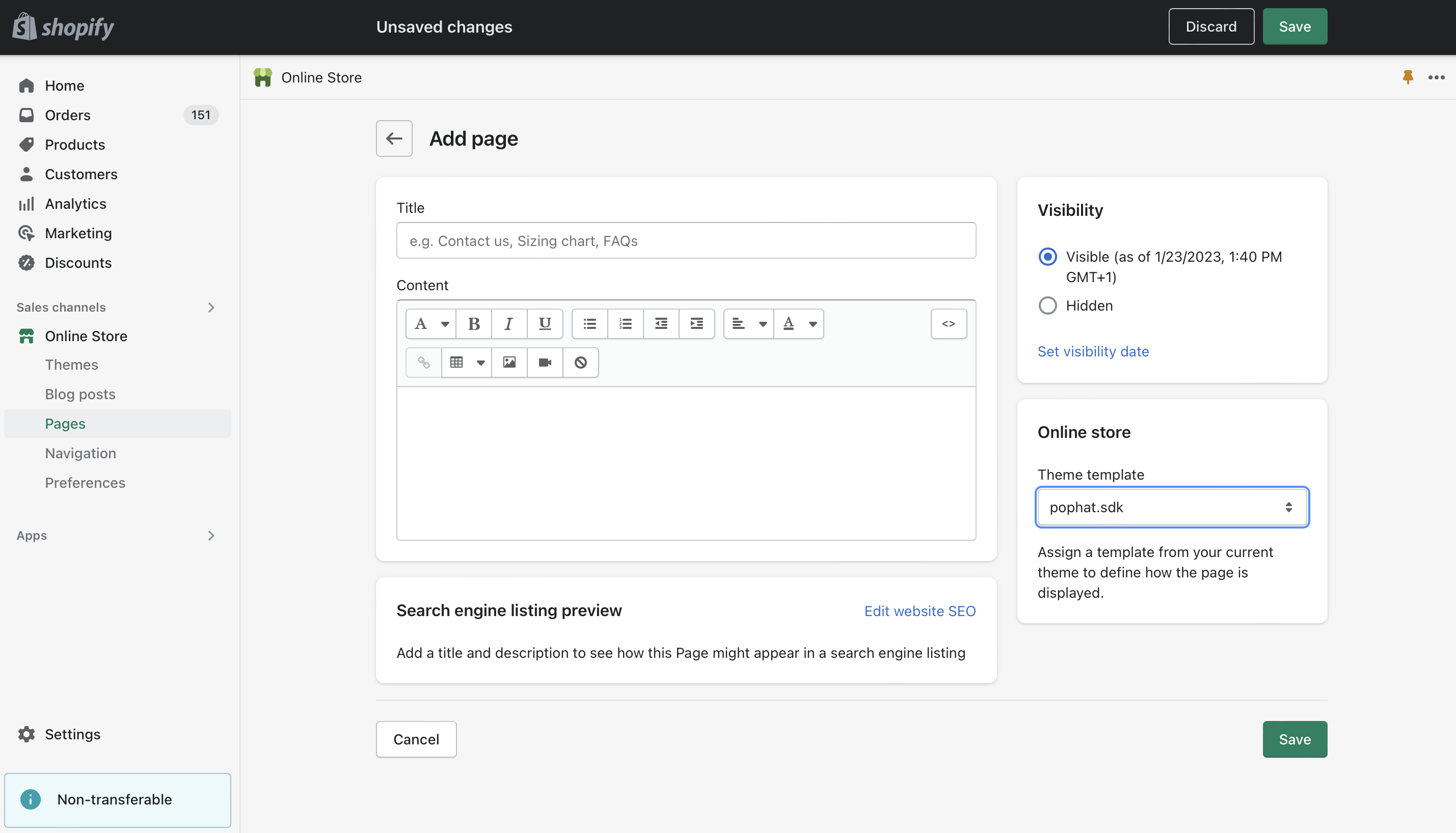The image size is (1456, 833).
Task: Click the Customers person icon
Action: coord(26,174)
